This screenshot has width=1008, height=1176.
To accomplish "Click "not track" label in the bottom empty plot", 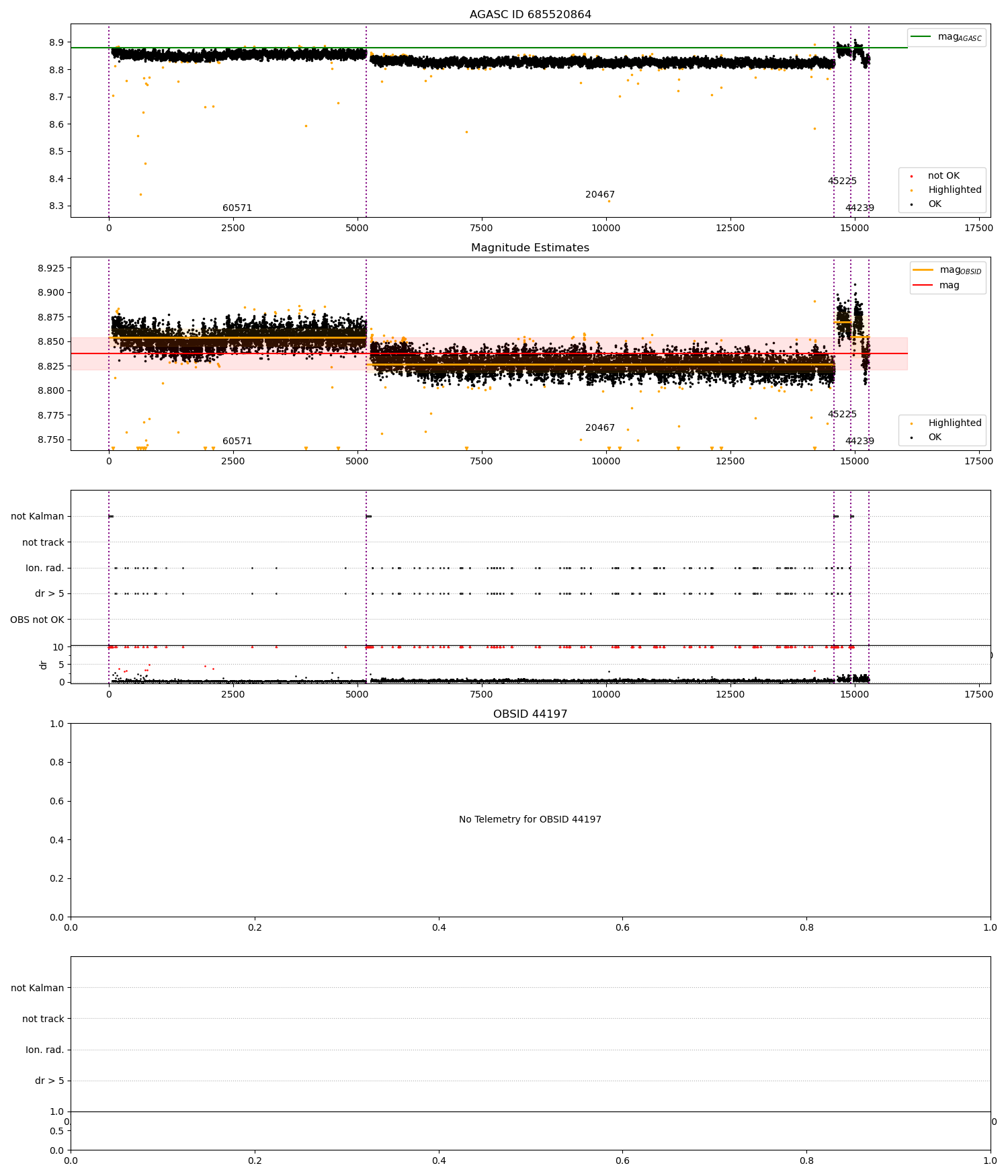I will [x=43, y=1019].
